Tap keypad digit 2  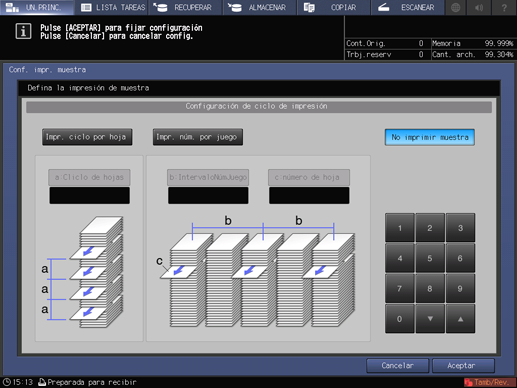430,228
